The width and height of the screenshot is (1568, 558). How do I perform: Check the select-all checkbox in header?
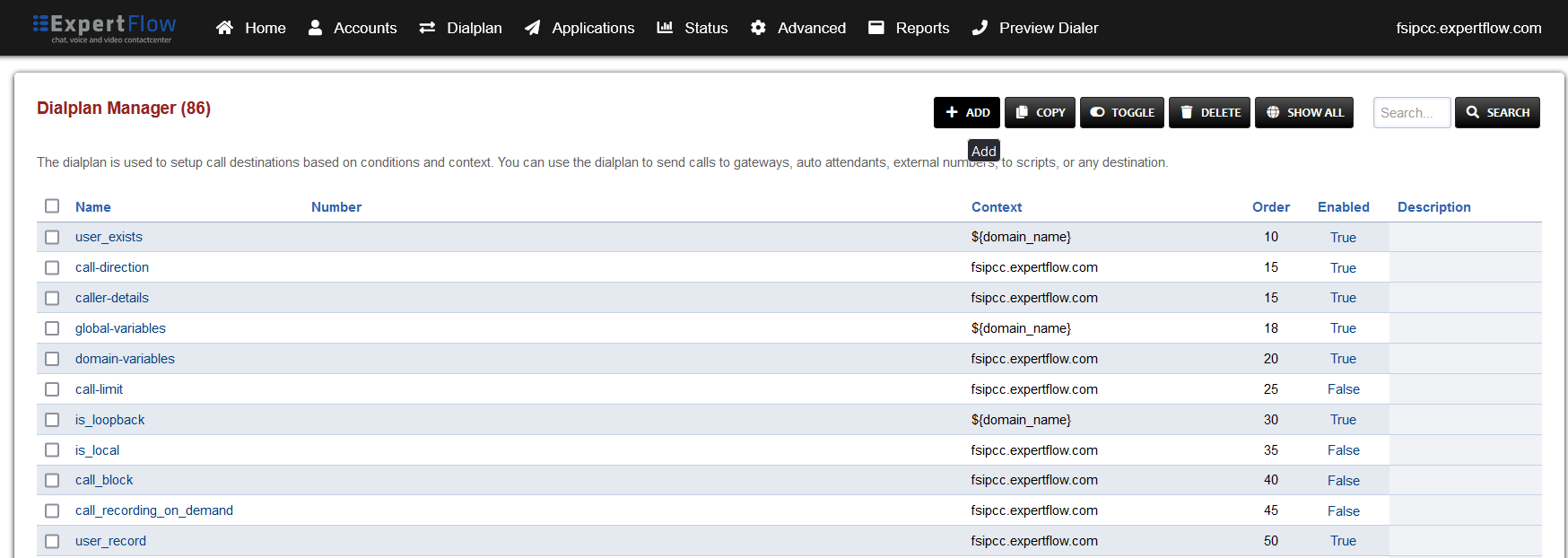click(x=52, y=206)
